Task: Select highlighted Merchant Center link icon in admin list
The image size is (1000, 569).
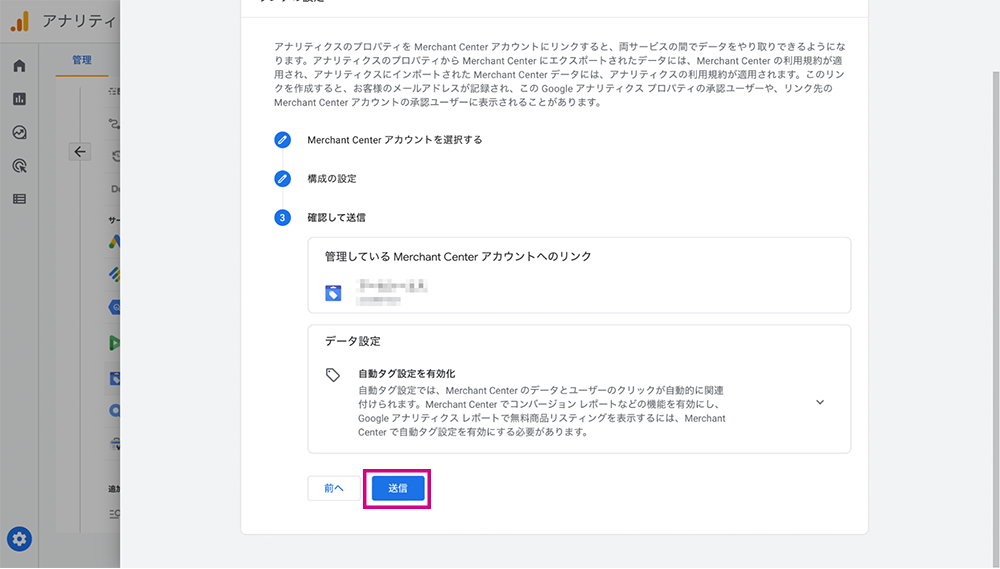Action: pos(115,378)
